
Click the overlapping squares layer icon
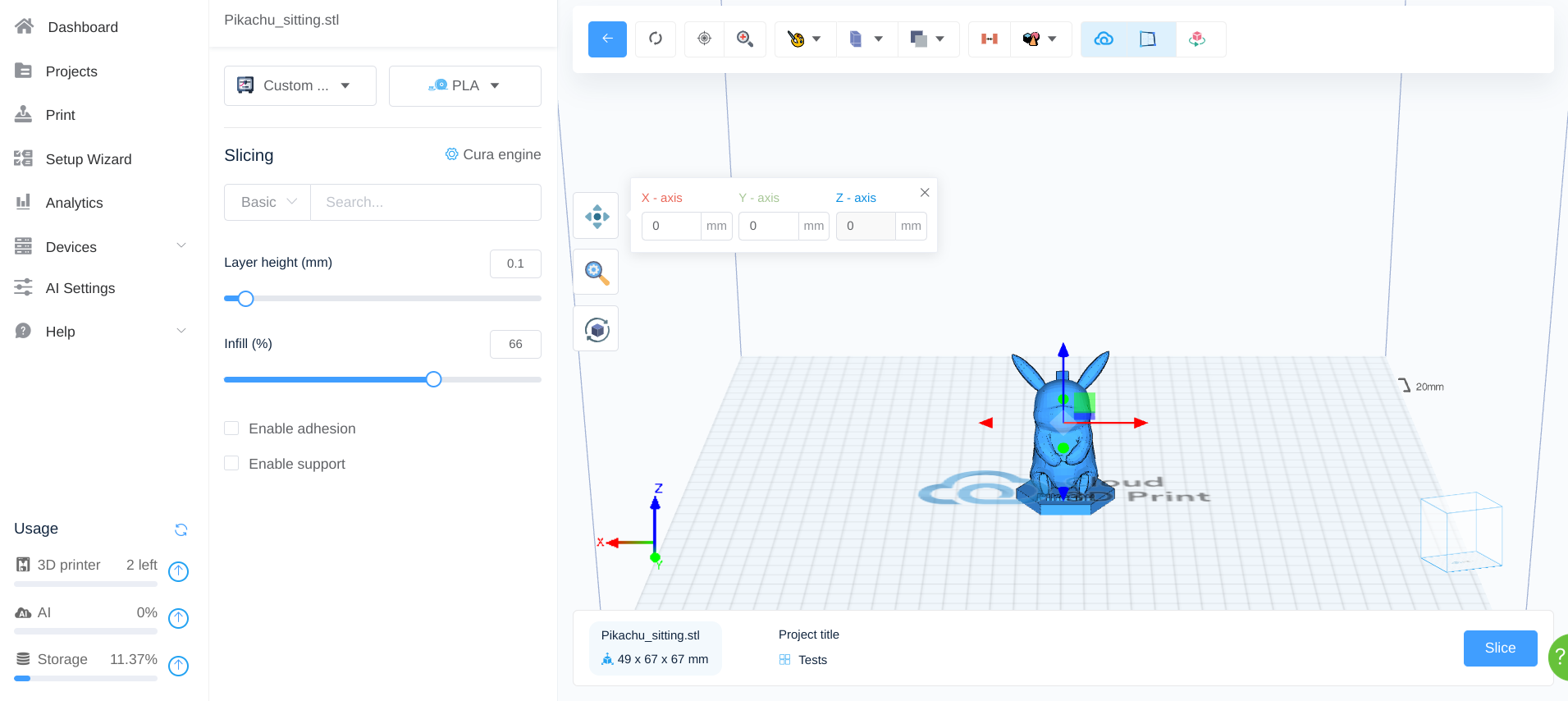click(918, 39)
